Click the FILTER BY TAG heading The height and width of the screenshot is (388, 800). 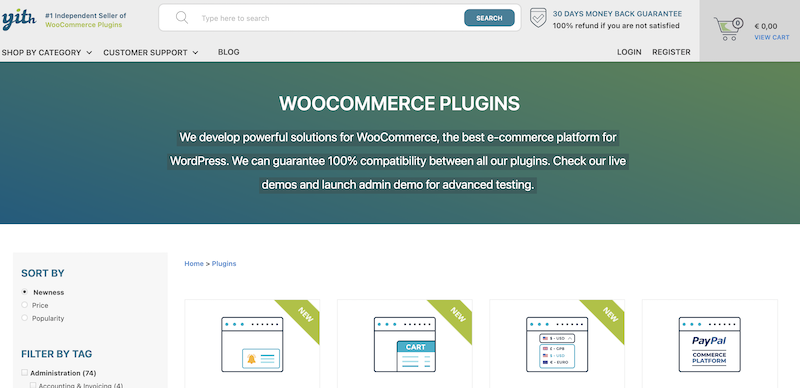pos(57,354)
